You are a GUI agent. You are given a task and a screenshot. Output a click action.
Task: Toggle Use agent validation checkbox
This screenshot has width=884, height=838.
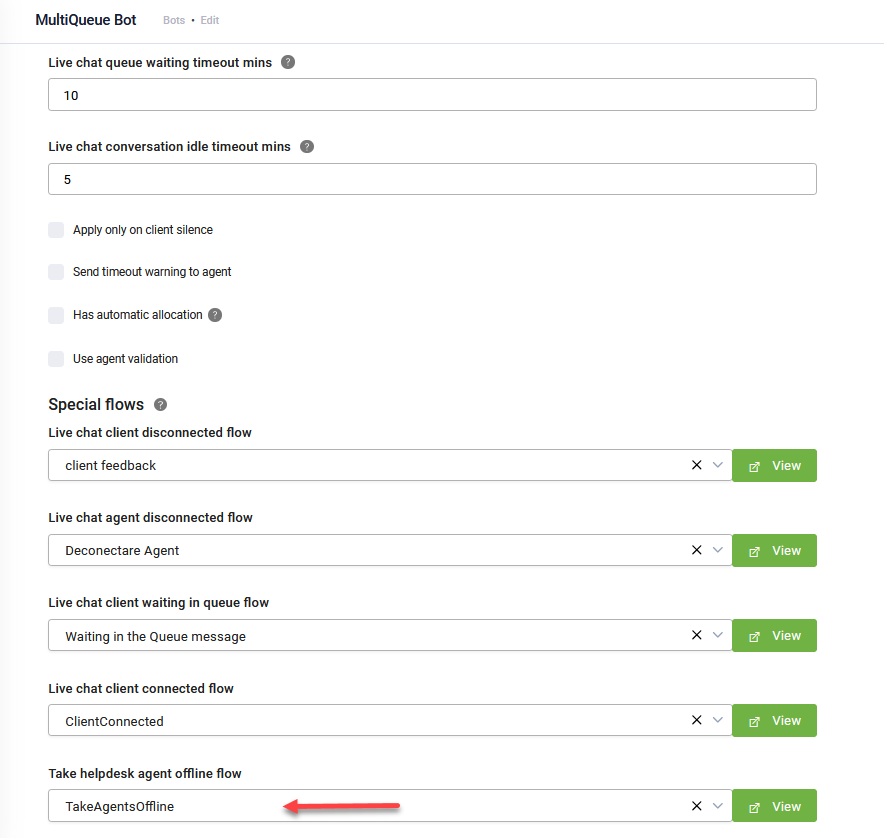[x=56, y=359]
